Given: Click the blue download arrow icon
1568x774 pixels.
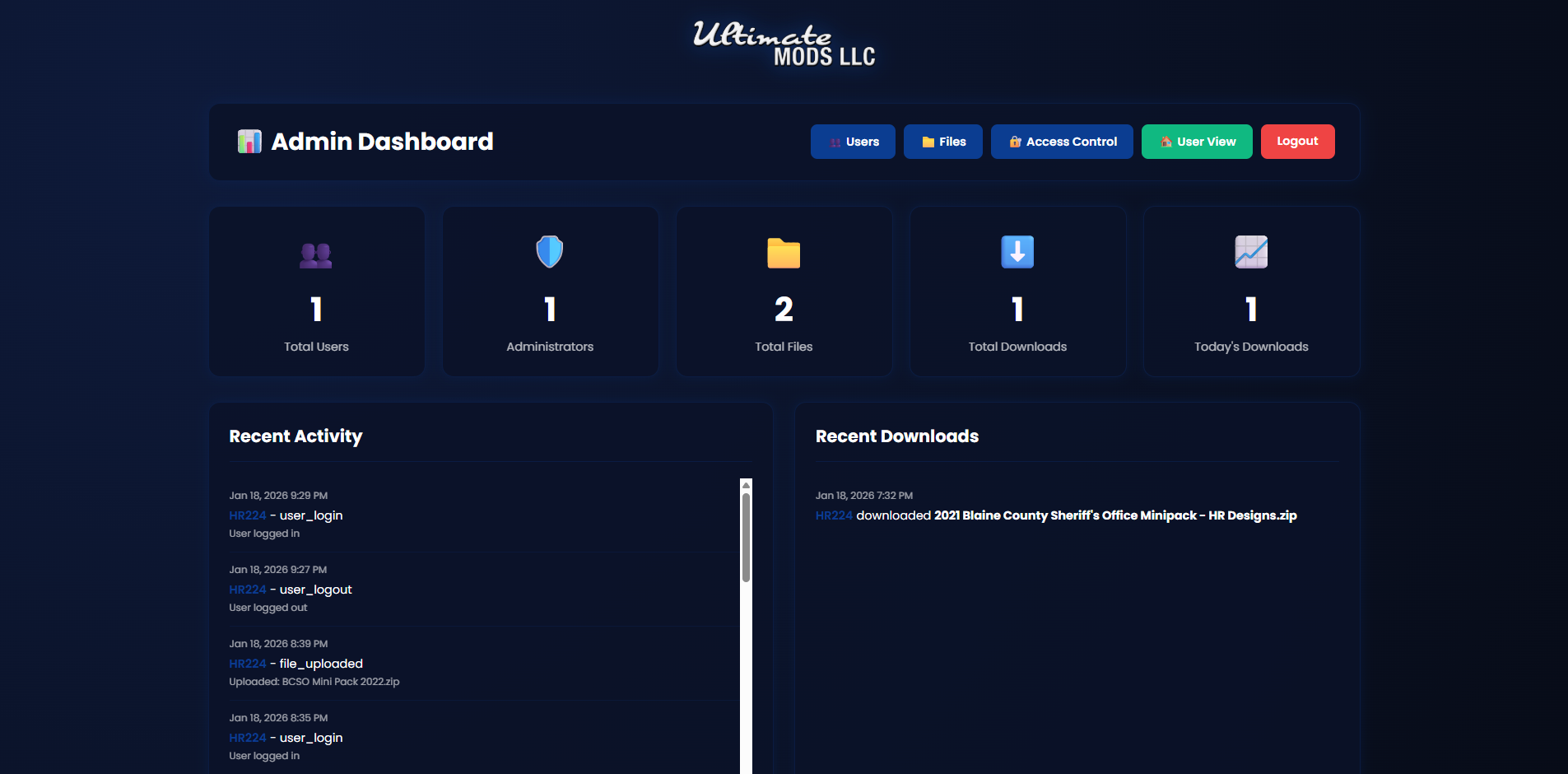Looking at the screenshot, I should click(1017, 252).
